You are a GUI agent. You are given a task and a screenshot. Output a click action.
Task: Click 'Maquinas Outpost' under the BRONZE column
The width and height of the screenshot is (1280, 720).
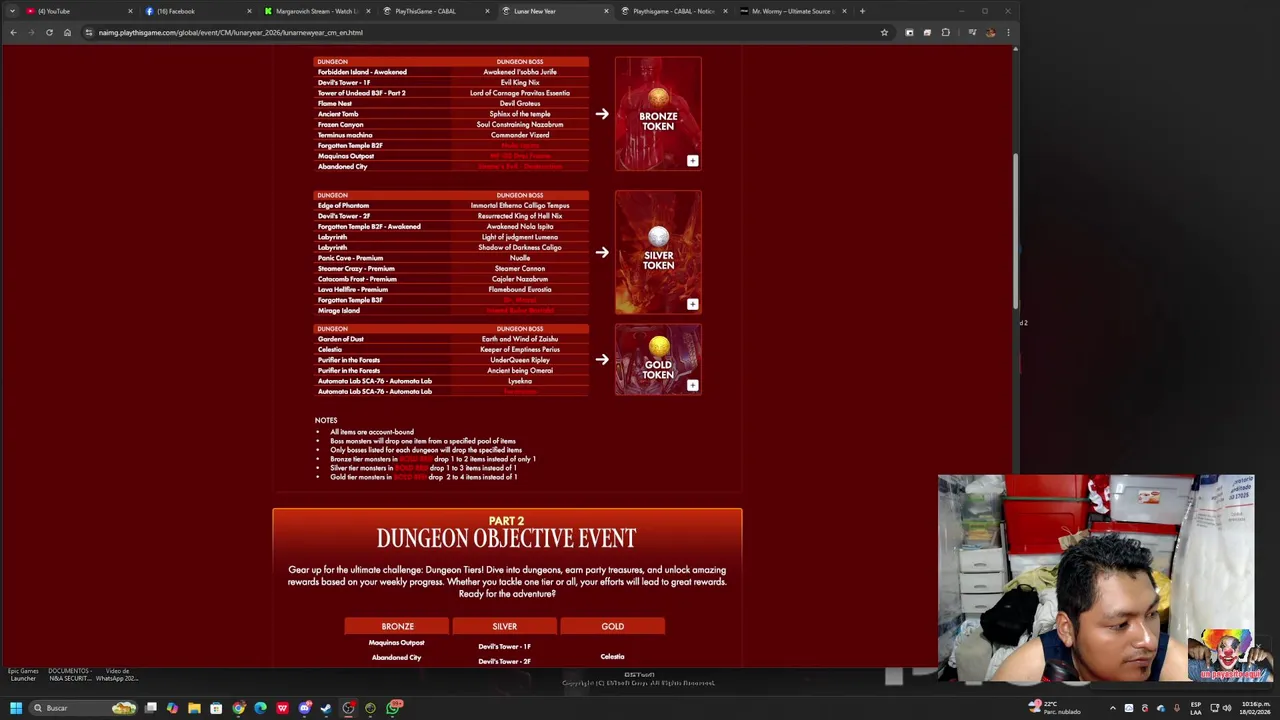[396, 643]
